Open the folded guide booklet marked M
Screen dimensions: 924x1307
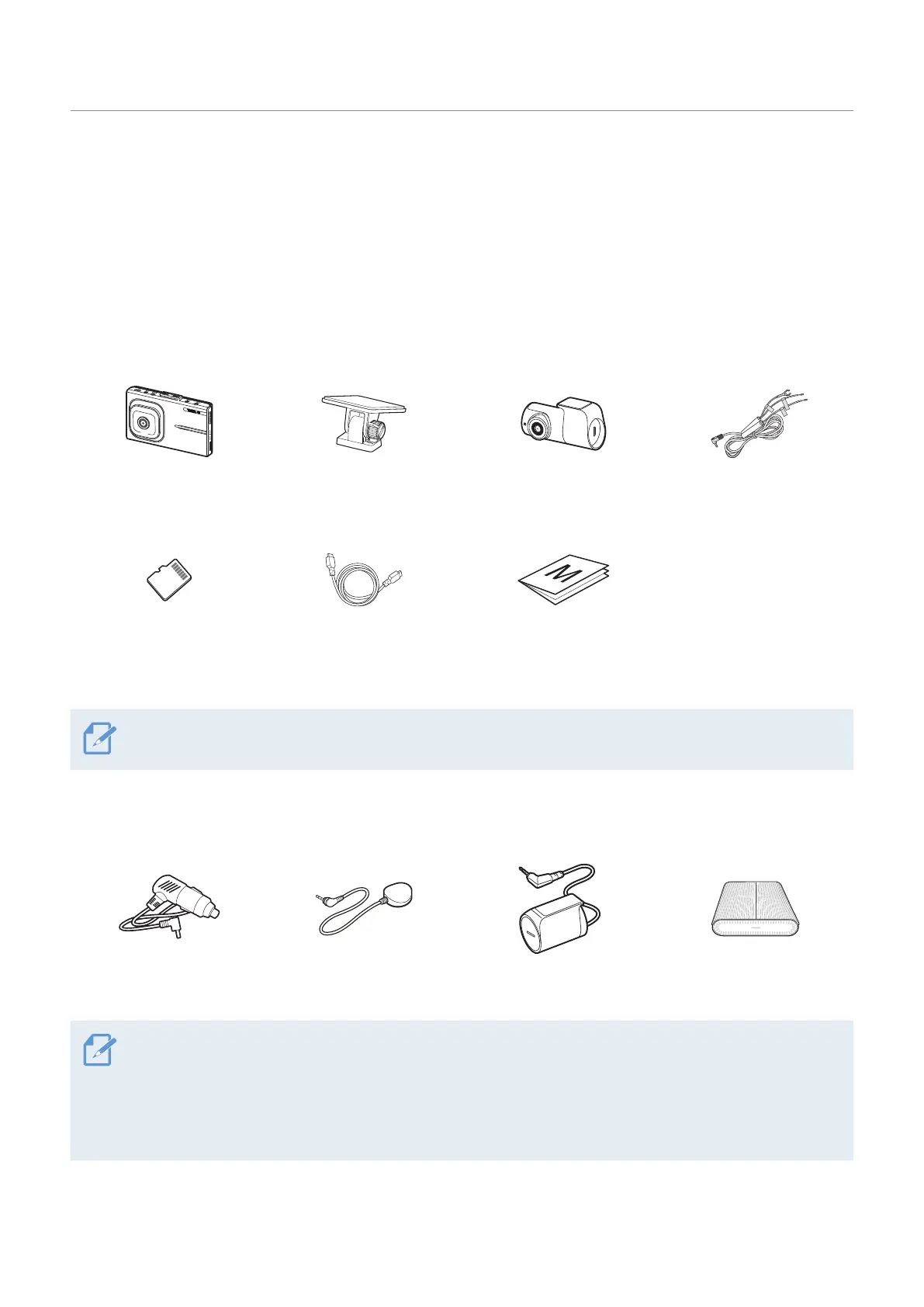[x=564, y=579]
